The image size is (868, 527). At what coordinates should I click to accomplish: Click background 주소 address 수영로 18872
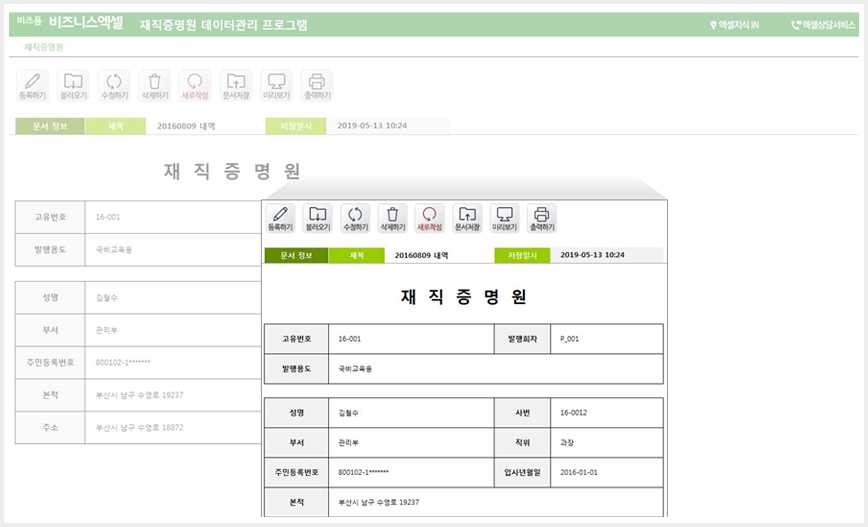(140, 427)
